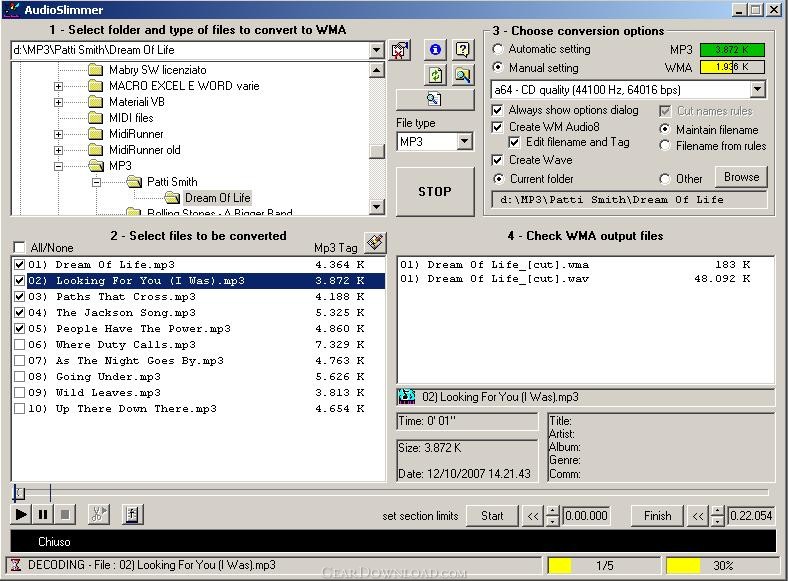
Task: Check 06) Where Duty Calls.mp3
Action: coord(20,345)
